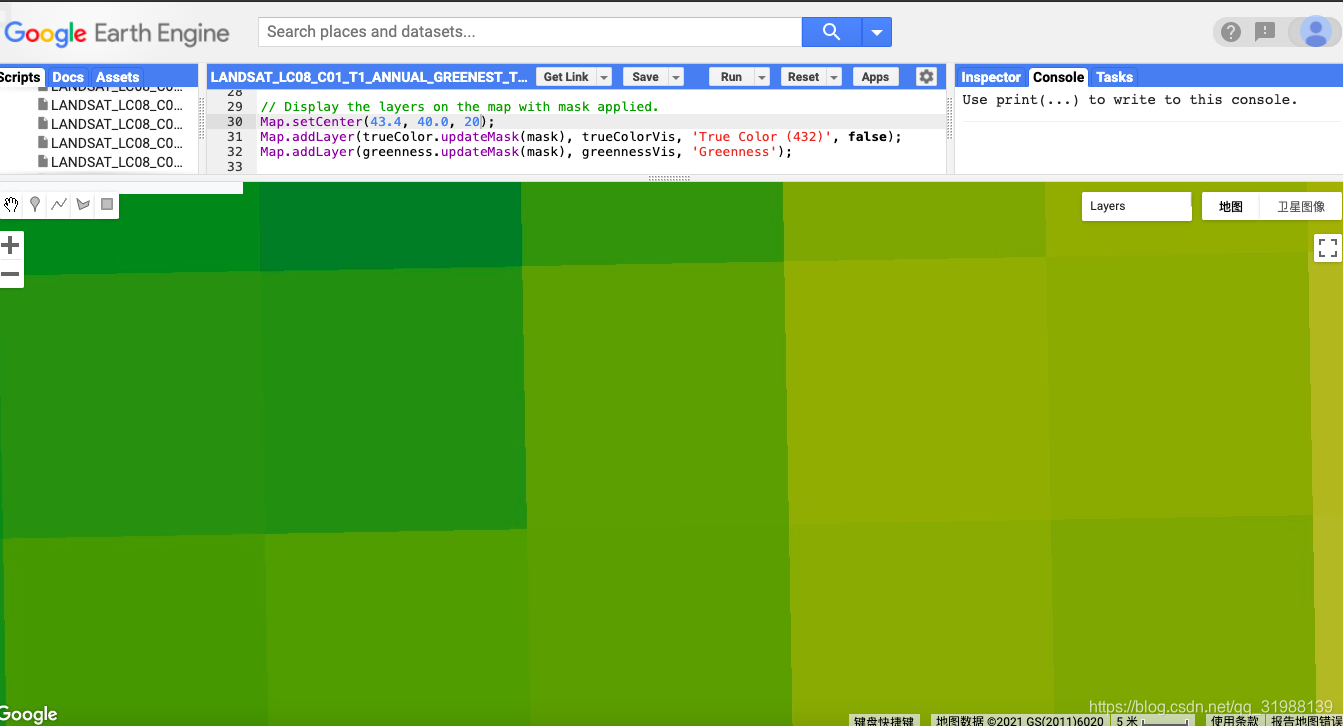Viewport: 1343px width, 726px height.
Task: Click the Reset button
Action: click(x=803, y=77)
